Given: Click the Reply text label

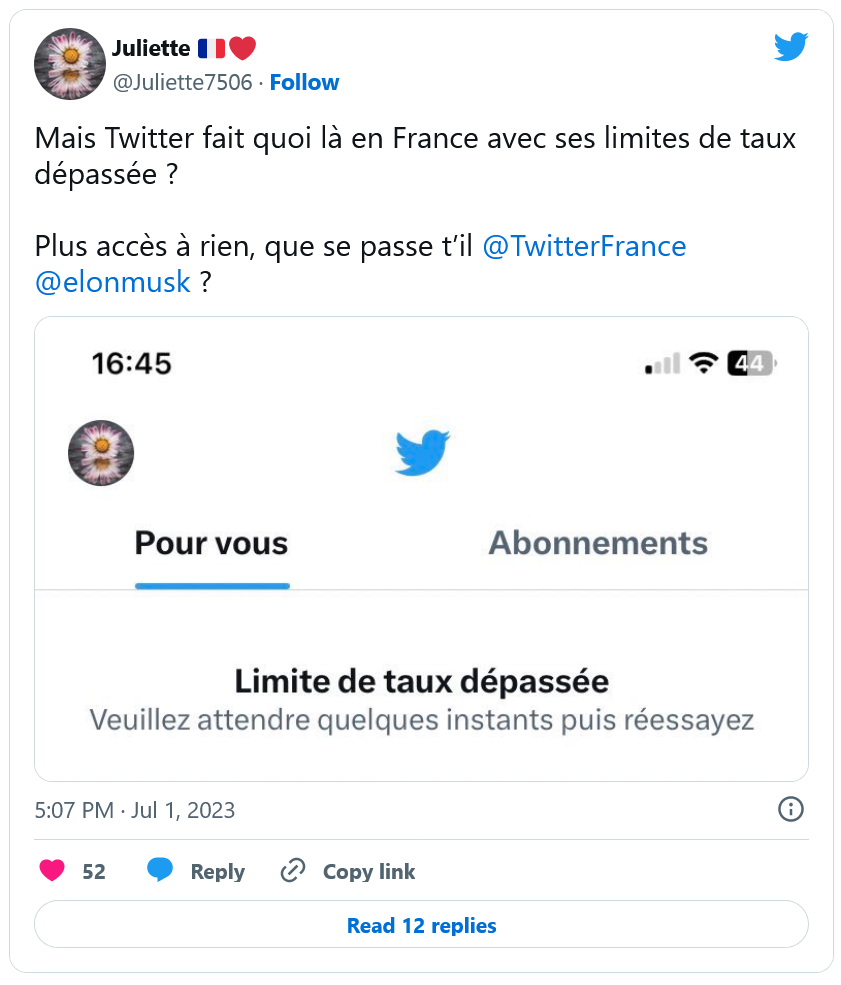Looking at the screenshot, I should 217,872.
